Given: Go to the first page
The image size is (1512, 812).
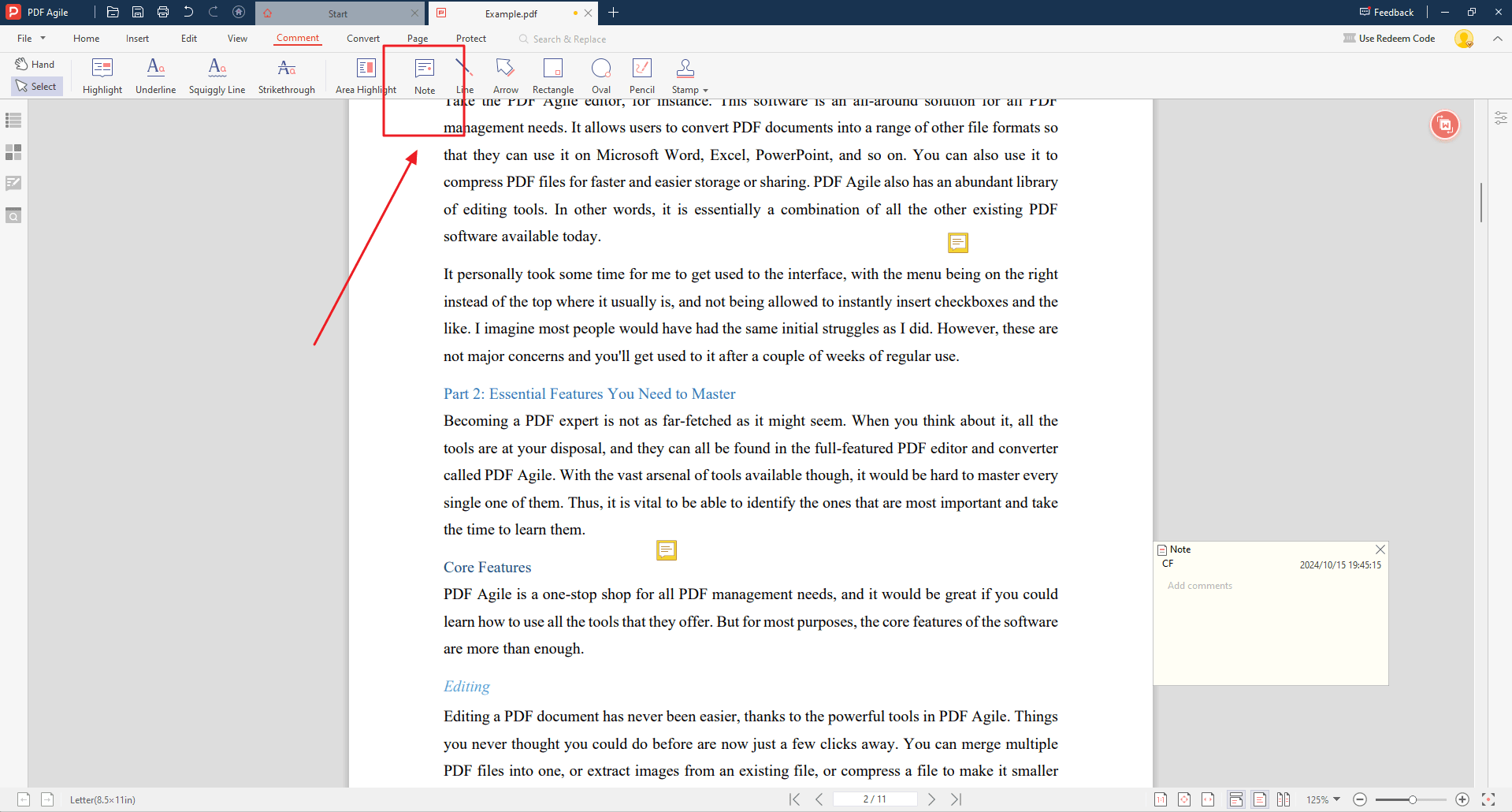Looking at the screenshot, I should 794,799.
